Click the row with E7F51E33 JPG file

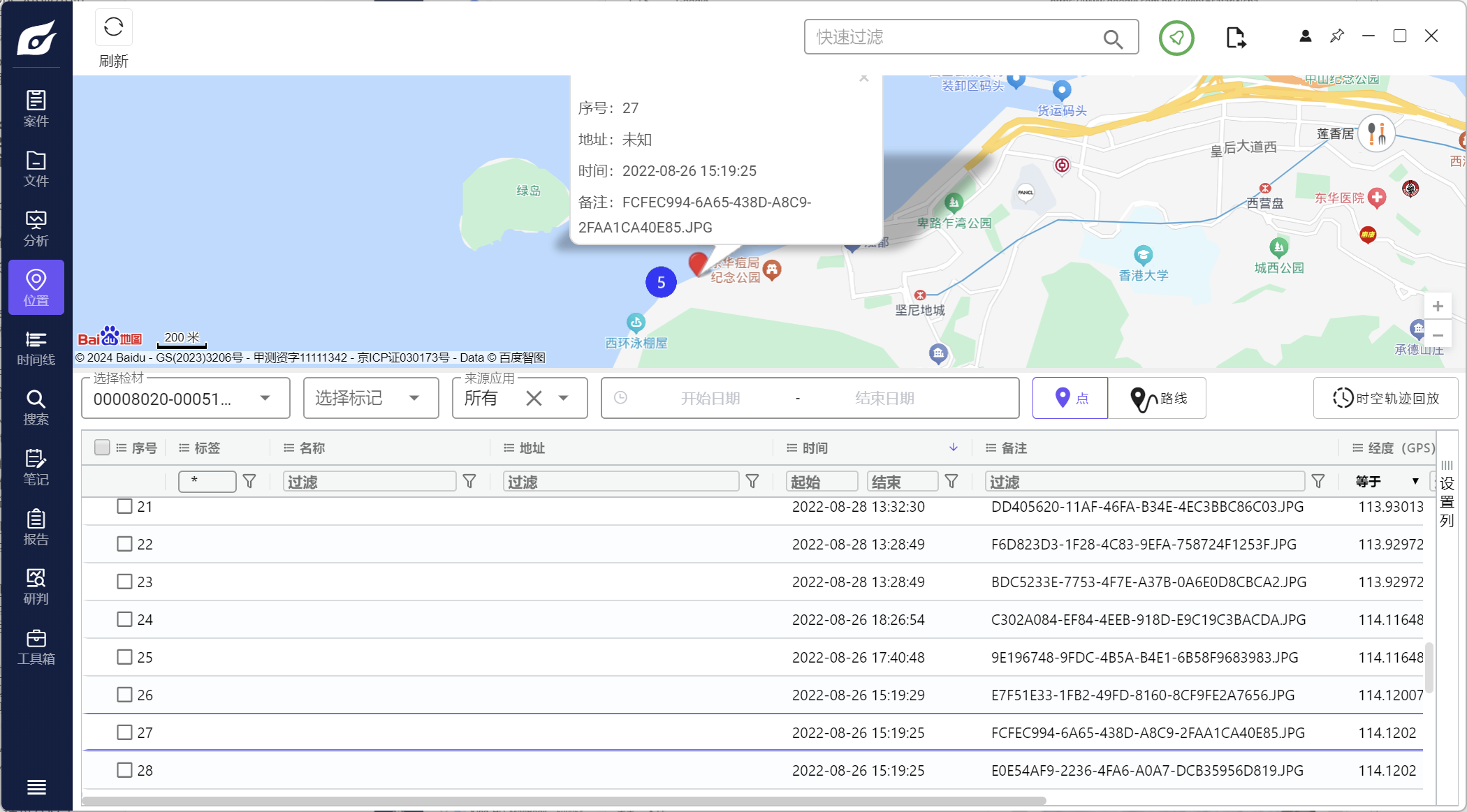[x=753, y=695]
